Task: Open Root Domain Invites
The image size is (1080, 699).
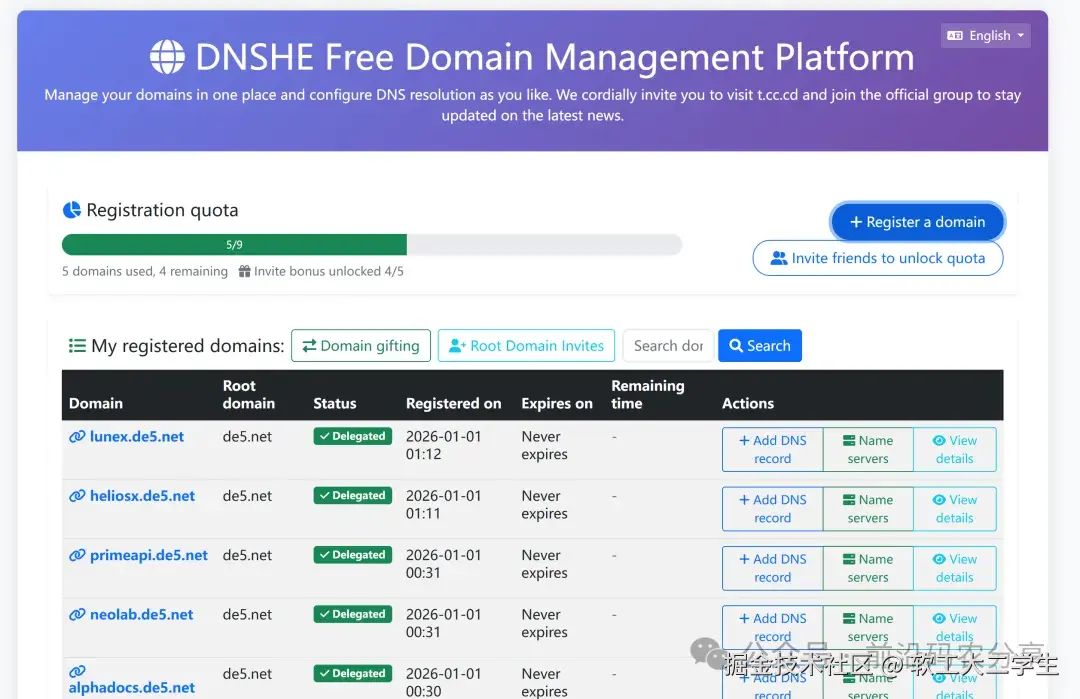Action: (x=526, y=346)
